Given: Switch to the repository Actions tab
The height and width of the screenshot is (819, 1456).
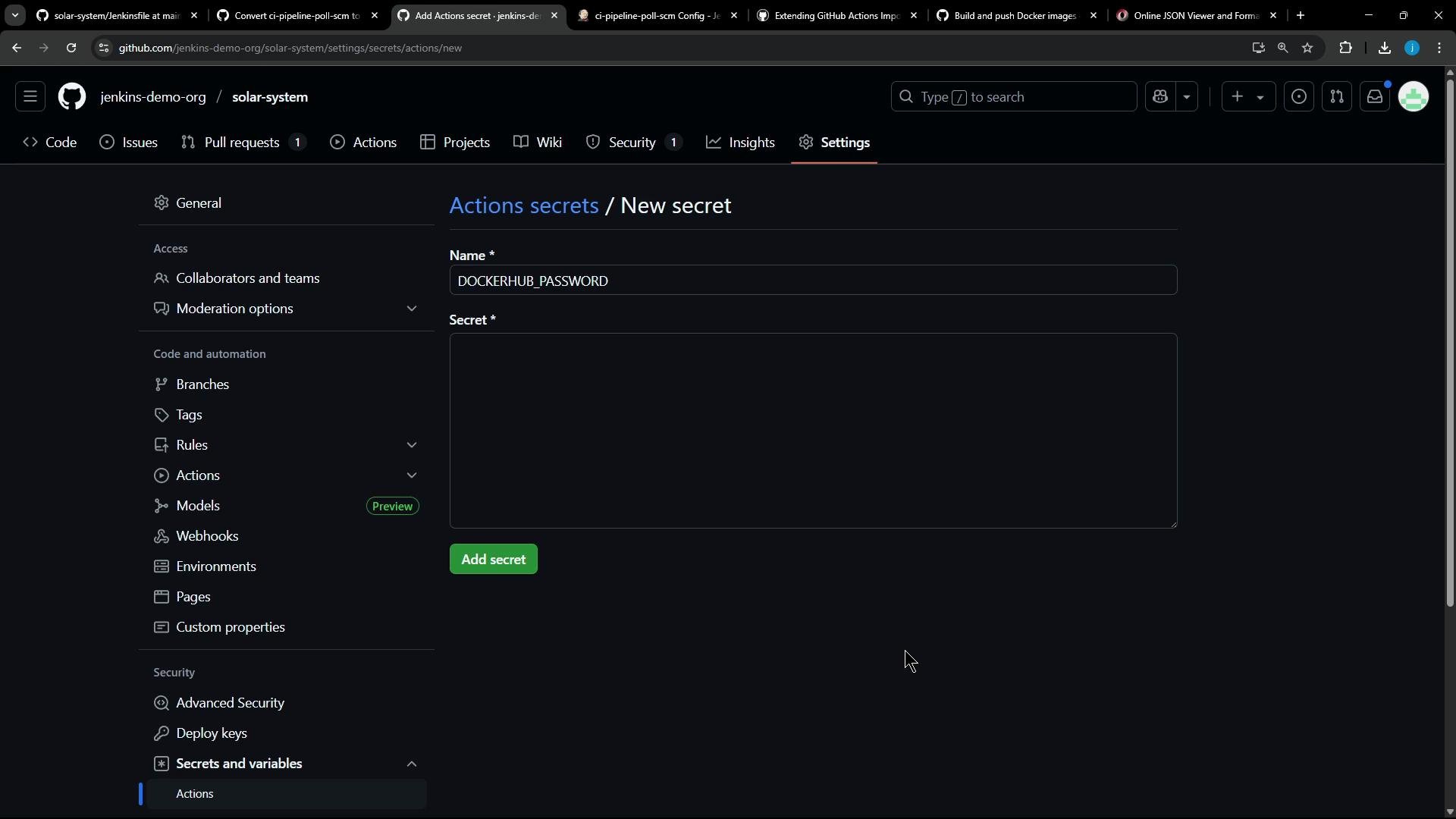Looking at the screenshot, I should (364, 143).
